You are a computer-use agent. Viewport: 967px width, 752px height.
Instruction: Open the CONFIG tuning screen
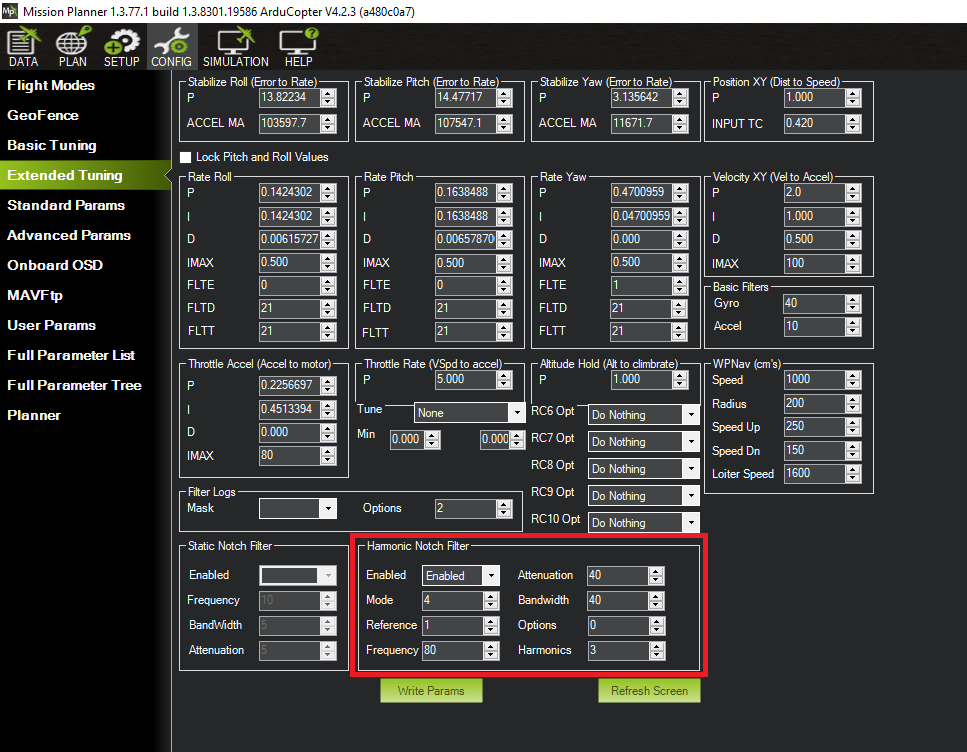[171, 47]
